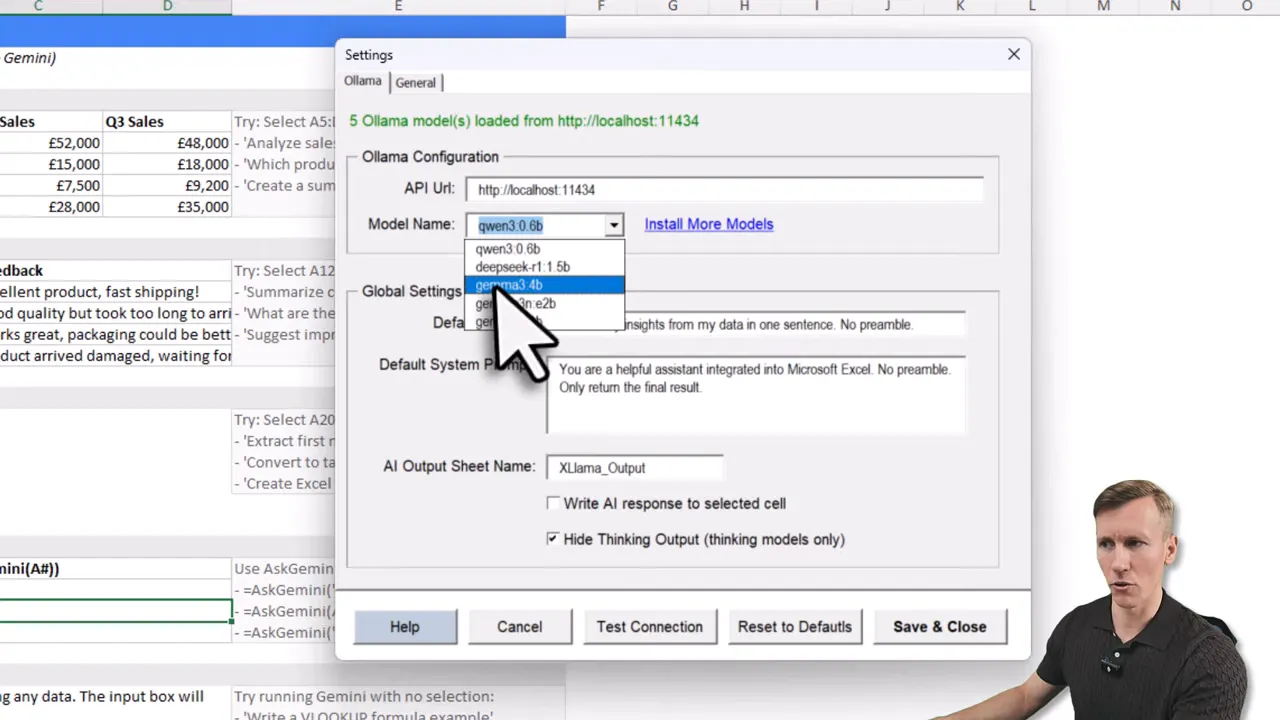Disable Hide Thinking Output checkbox
Image resolution: width=1280 pixels, height=720 pixels.
[x=553, y=539]
